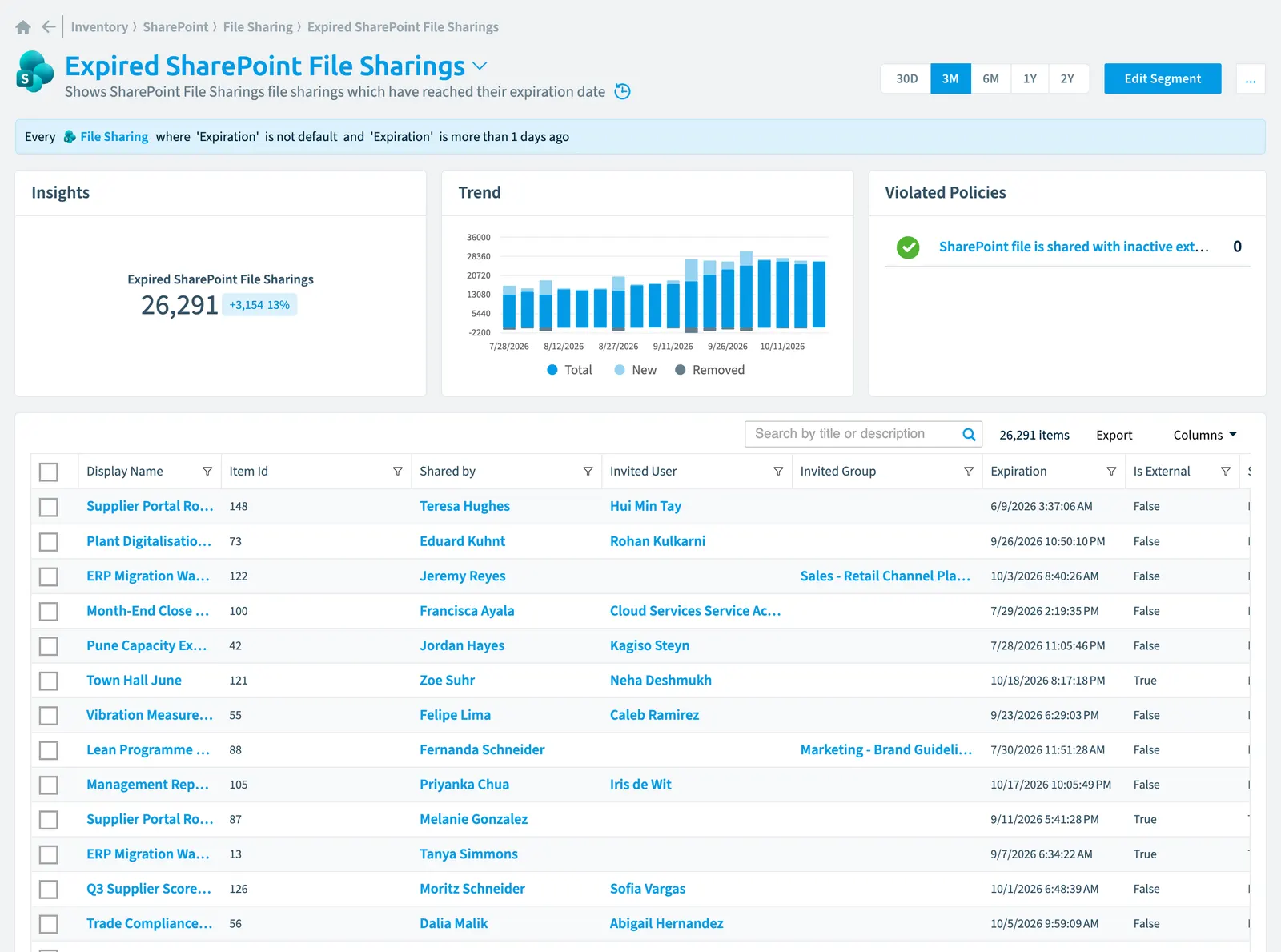Toggle the Total legend swatch
1281x952 pixels.
(x=552, y=370)
